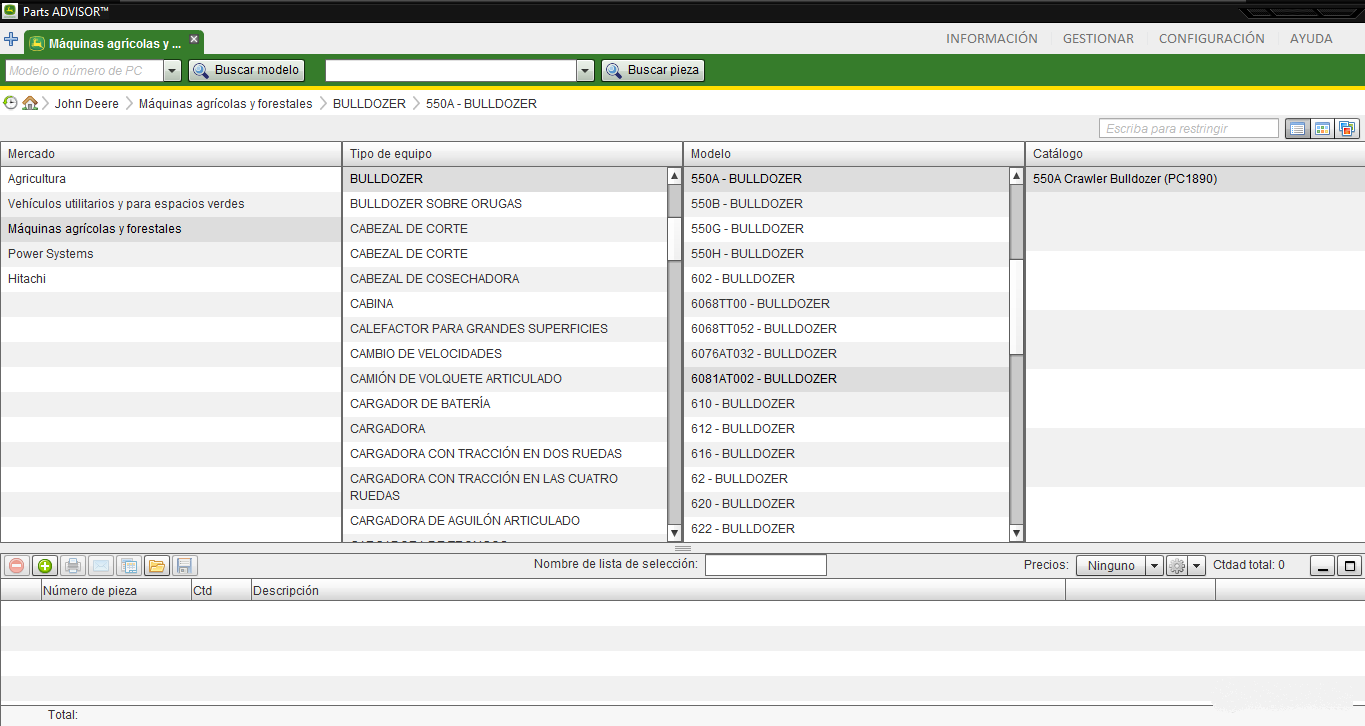Open CONFIGURACIÓN menu
The width and height of the screenshot is (1365, 726).
1212,38
